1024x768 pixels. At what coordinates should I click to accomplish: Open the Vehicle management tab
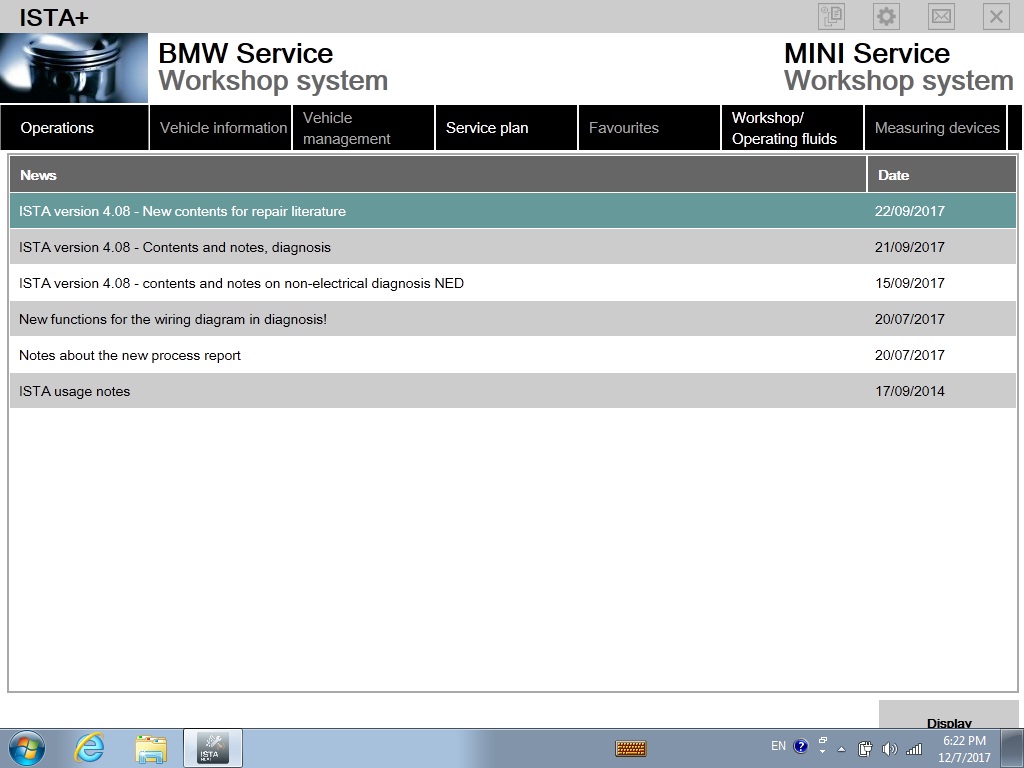[x=364, y=128]
